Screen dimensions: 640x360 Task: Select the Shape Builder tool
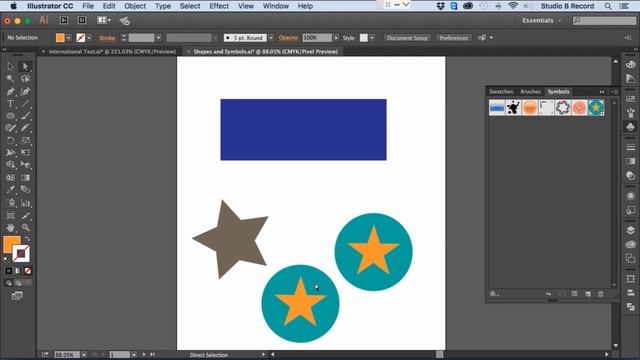pyautogui.click(x=10, y=165)
